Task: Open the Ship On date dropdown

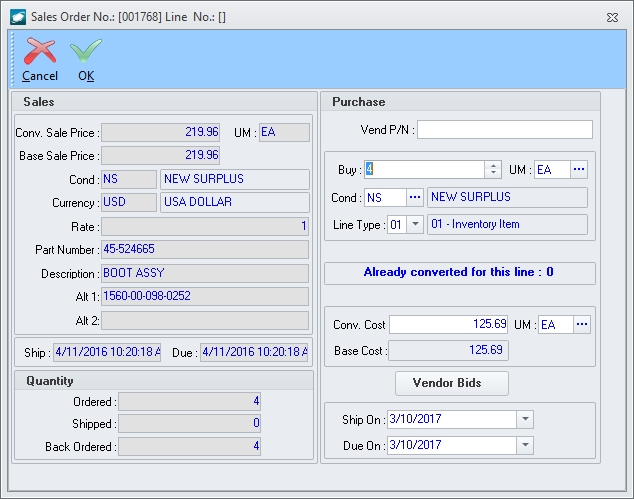Action: 525,419
